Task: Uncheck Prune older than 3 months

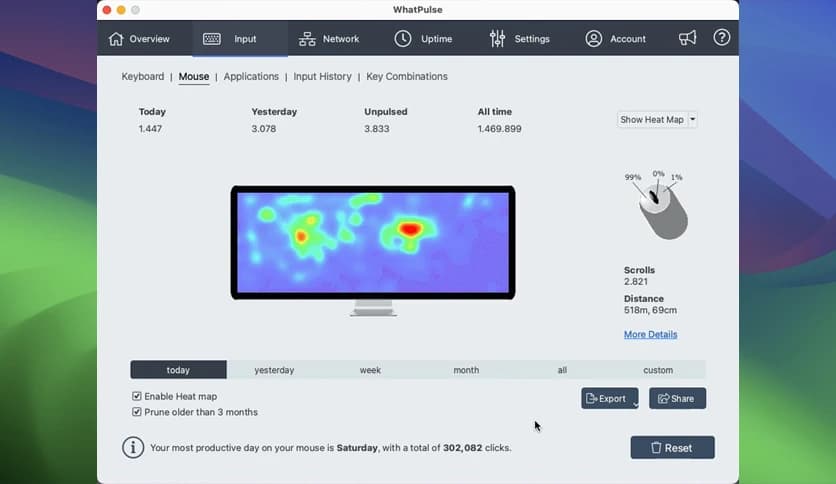Action: (x=137, y=412)
